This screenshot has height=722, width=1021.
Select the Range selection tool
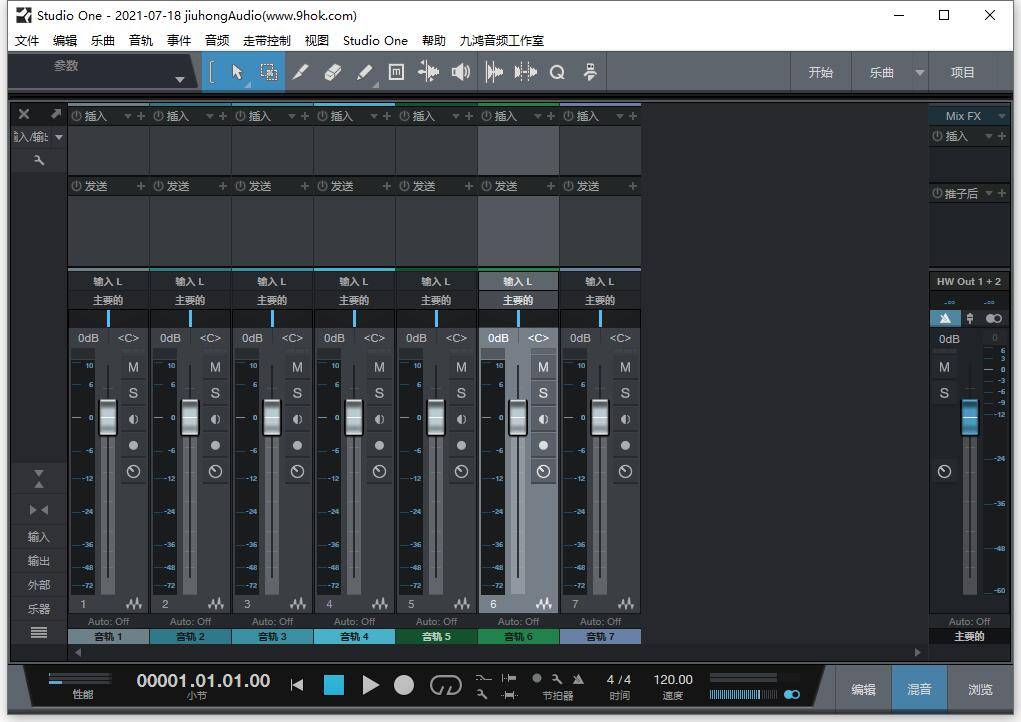point(268,71)
